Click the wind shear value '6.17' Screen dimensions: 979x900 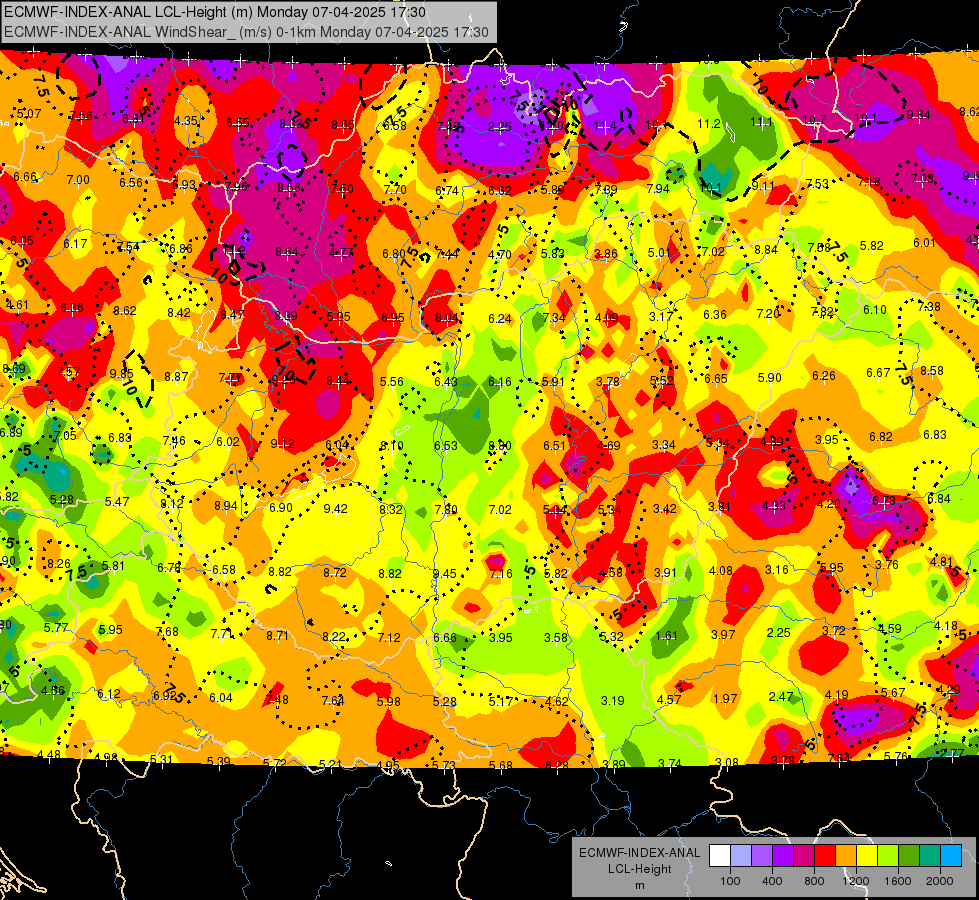point(76,244)
